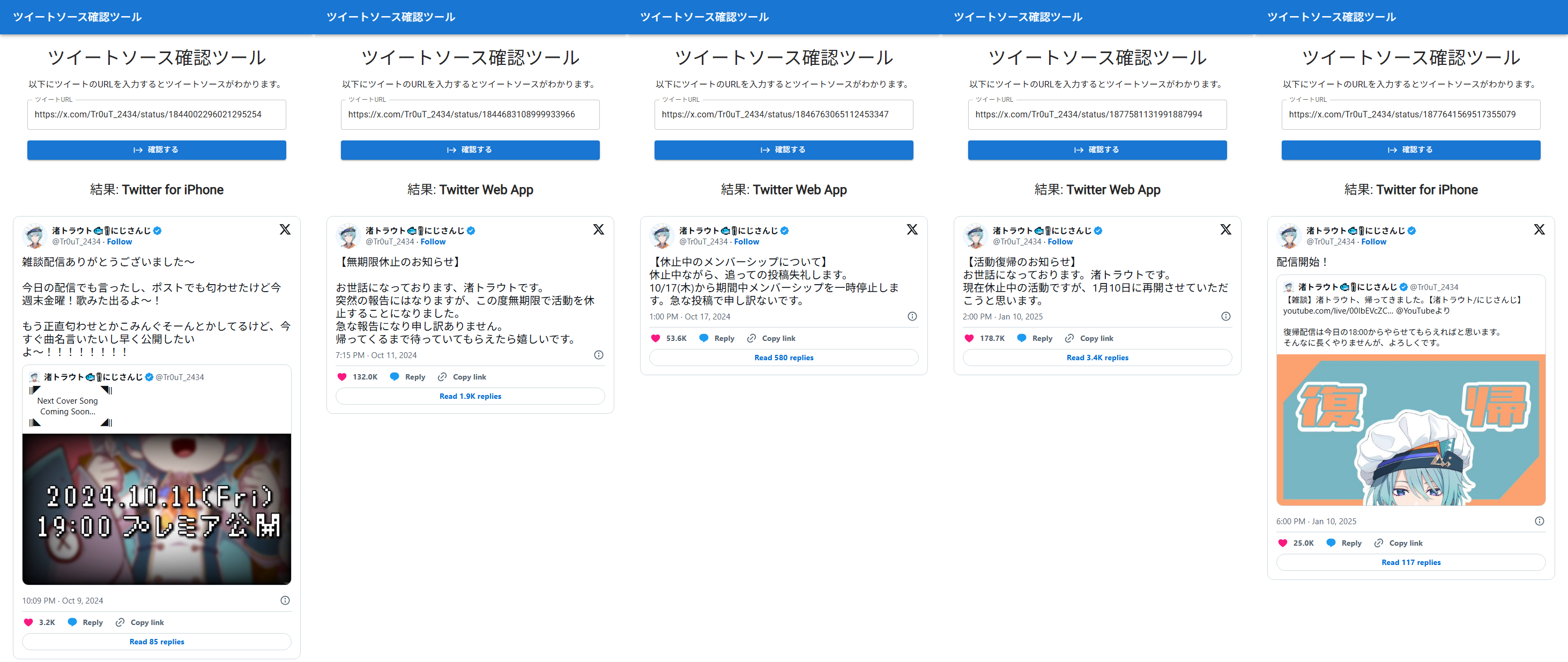The height and width of the screenshot is (662, 1568).
Task: Open Read 580 replies
Action: pyautogui.click(x=783, y=358)
